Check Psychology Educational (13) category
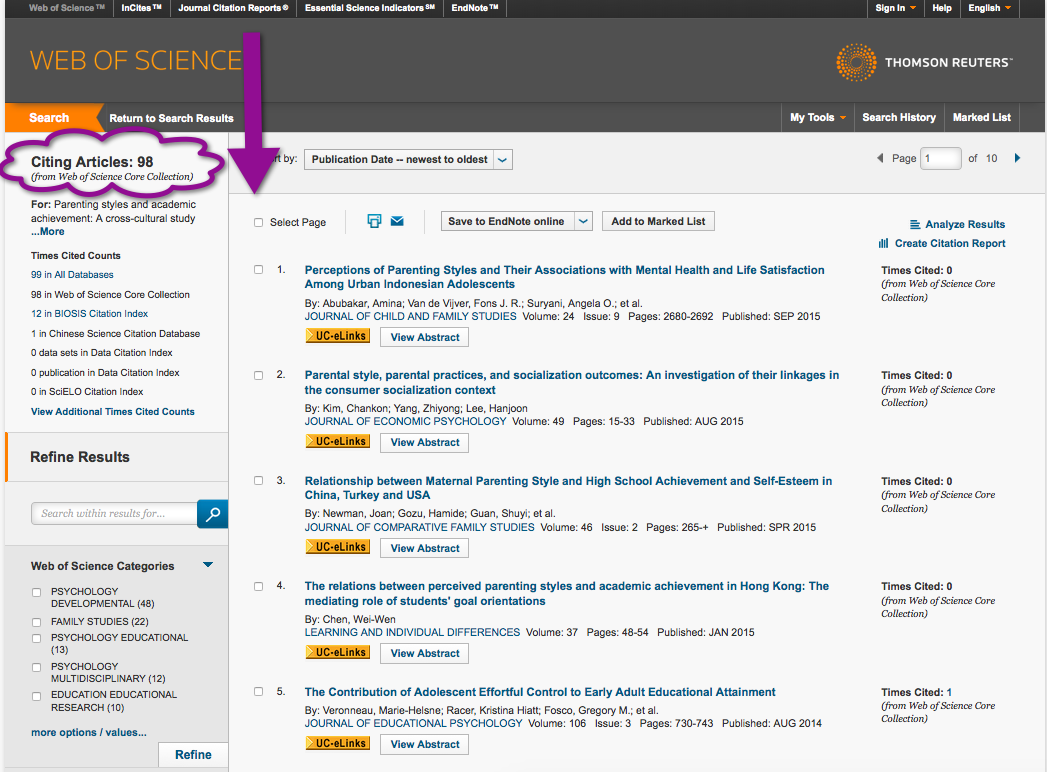Screen dimensions: 1047x772 (37, 638)
